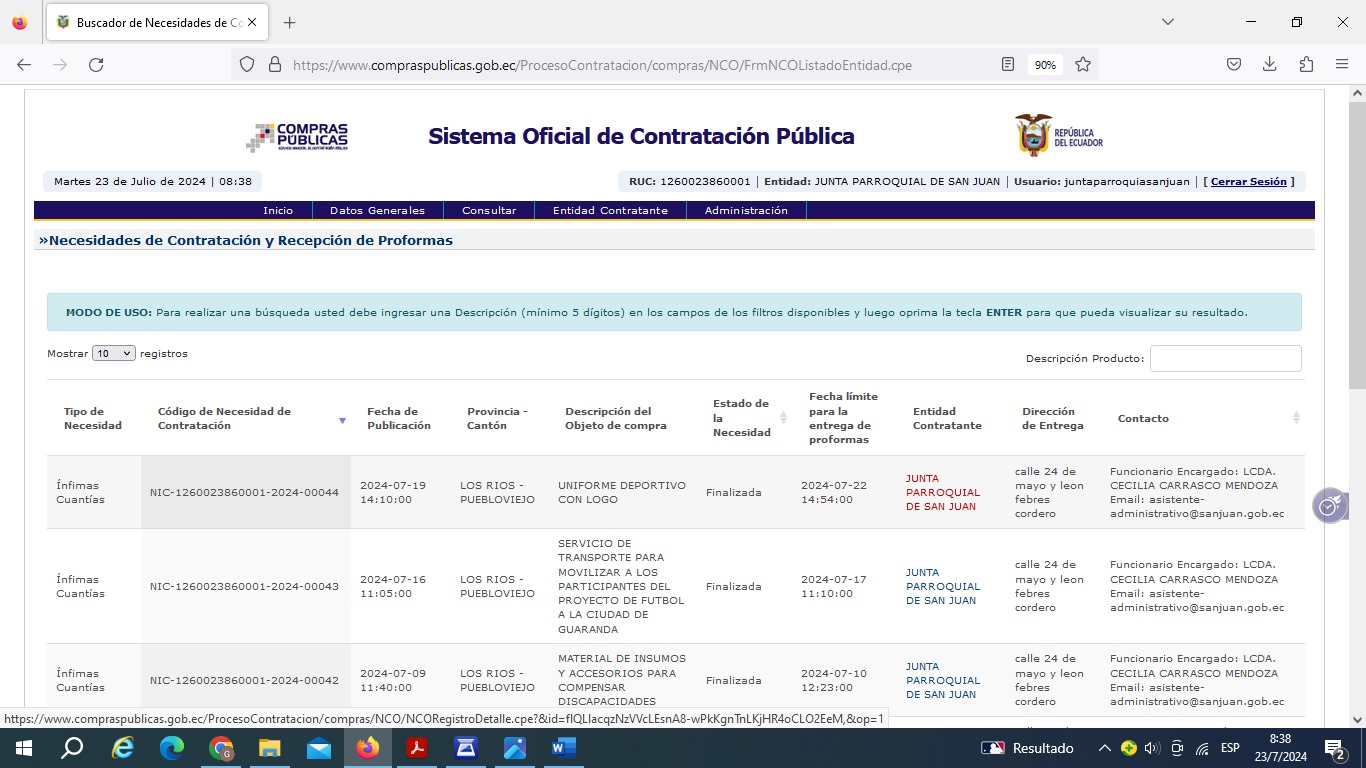
Task: Open a new browser tab
Action: pyautogui.click(x=289, y=23)
